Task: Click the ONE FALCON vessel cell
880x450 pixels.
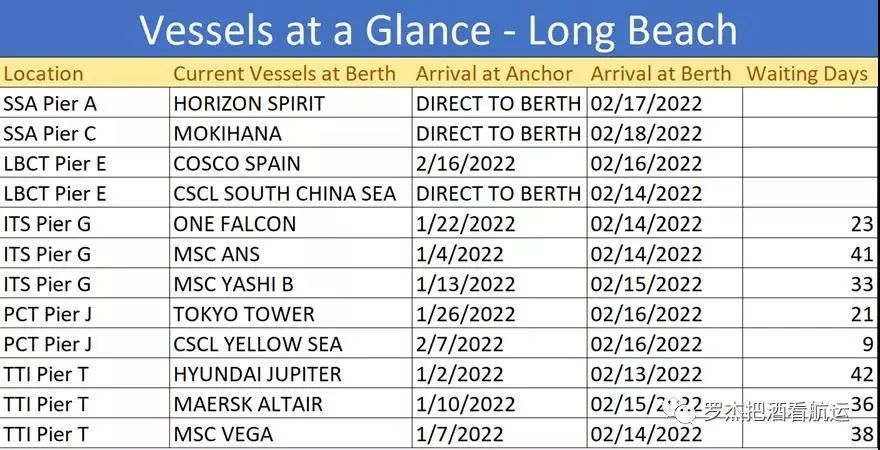Action: pyautogui.click(x=235, y=224)
